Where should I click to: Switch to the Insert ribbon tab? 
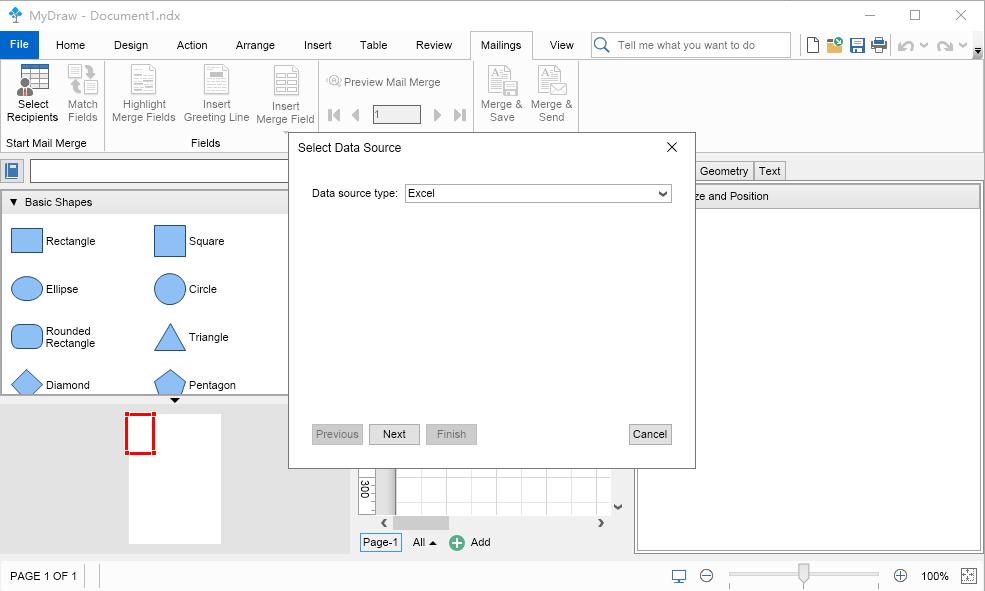[317, 45]
